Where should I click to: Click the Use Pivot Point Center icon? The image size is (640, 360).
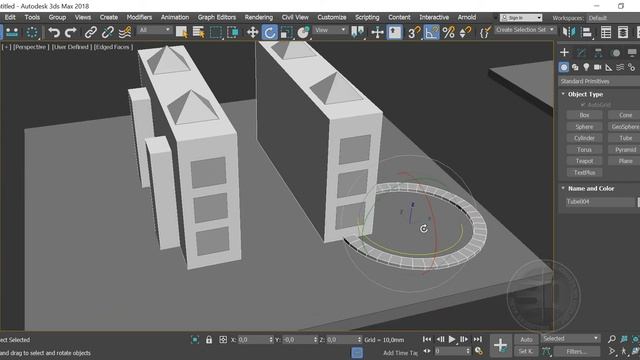[x=358, y=32]
